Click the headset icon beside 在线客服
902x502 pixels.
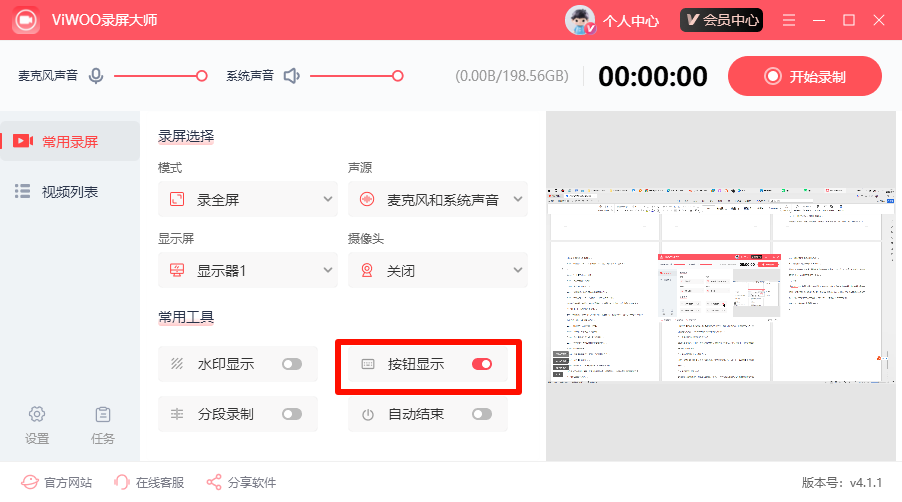[x=121, y=482]
